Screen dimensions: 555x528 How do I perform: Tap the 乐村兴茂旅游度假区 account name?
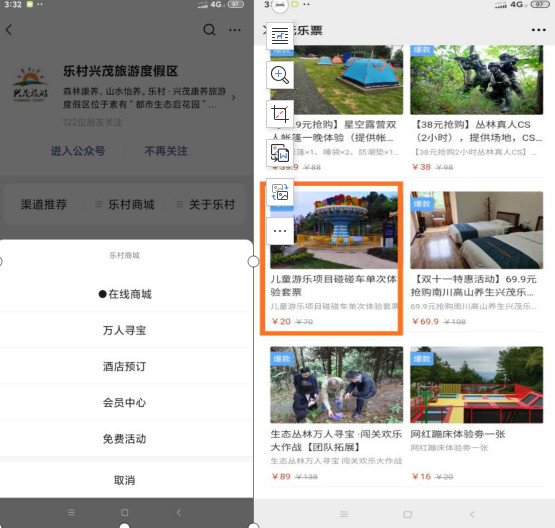pos(120,71)
